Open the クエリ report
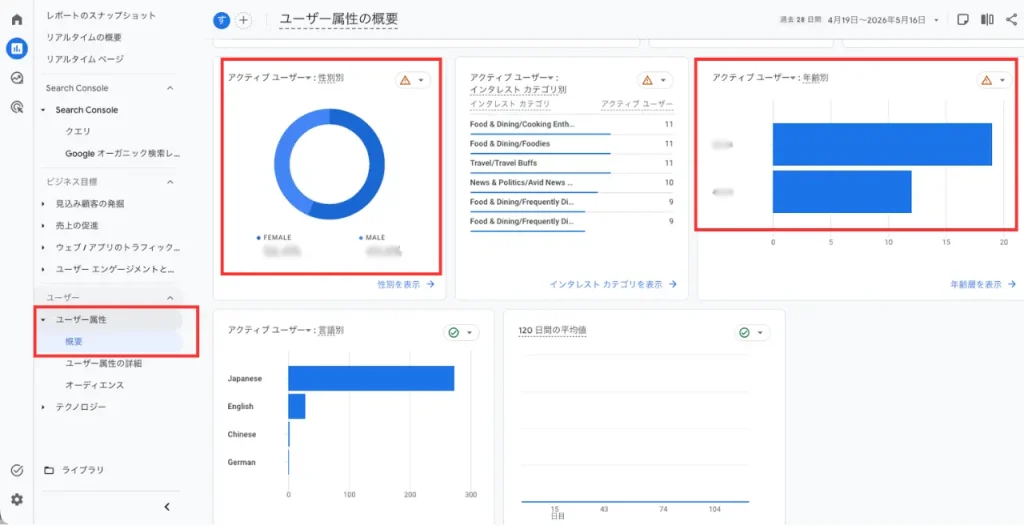The height and width of the screenshot is (526, 1024). pyautogui.click(x=78, y=131)
